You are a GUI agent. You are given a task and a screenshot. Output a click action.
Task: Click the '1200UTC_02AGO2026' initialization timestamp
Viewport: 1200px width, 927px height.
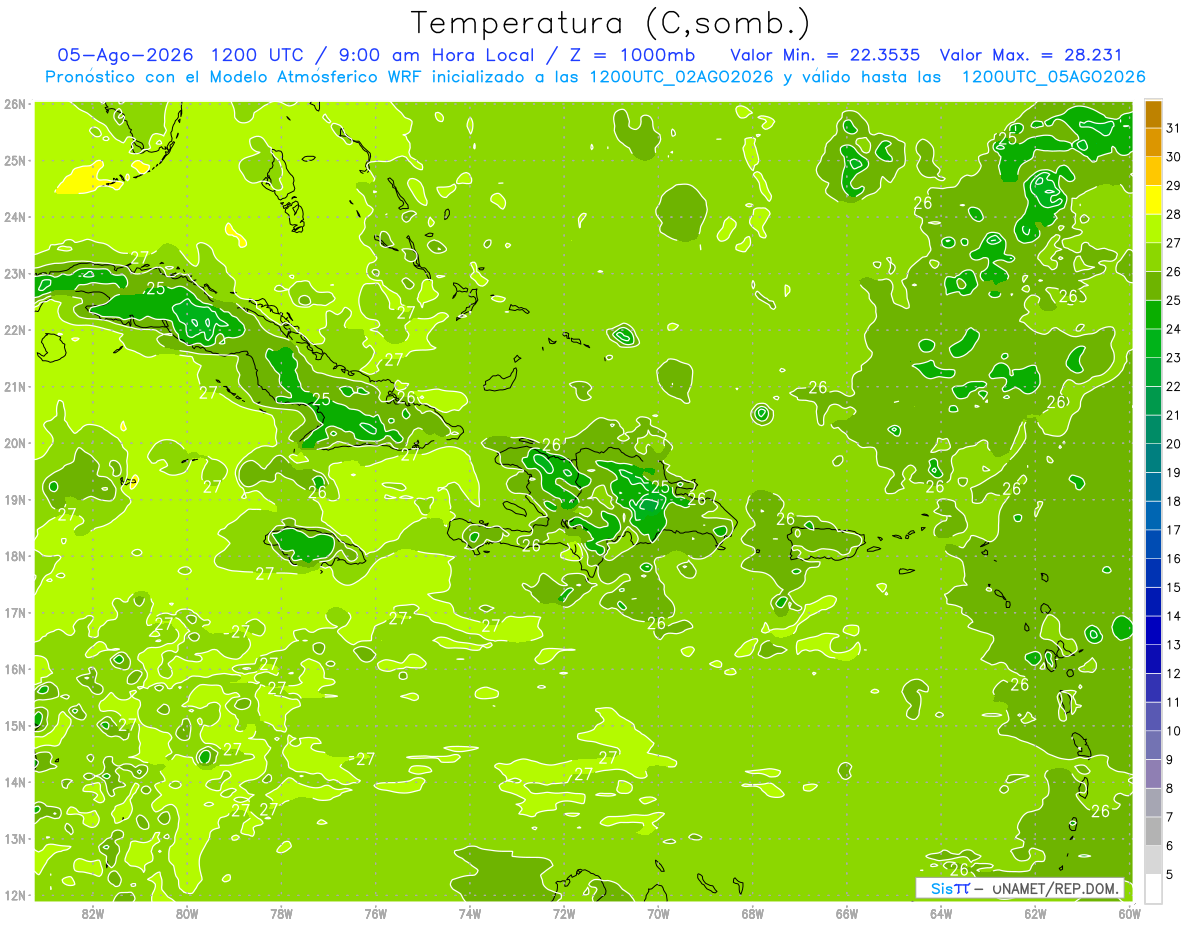pyautogui.click(x=681, y=77)
